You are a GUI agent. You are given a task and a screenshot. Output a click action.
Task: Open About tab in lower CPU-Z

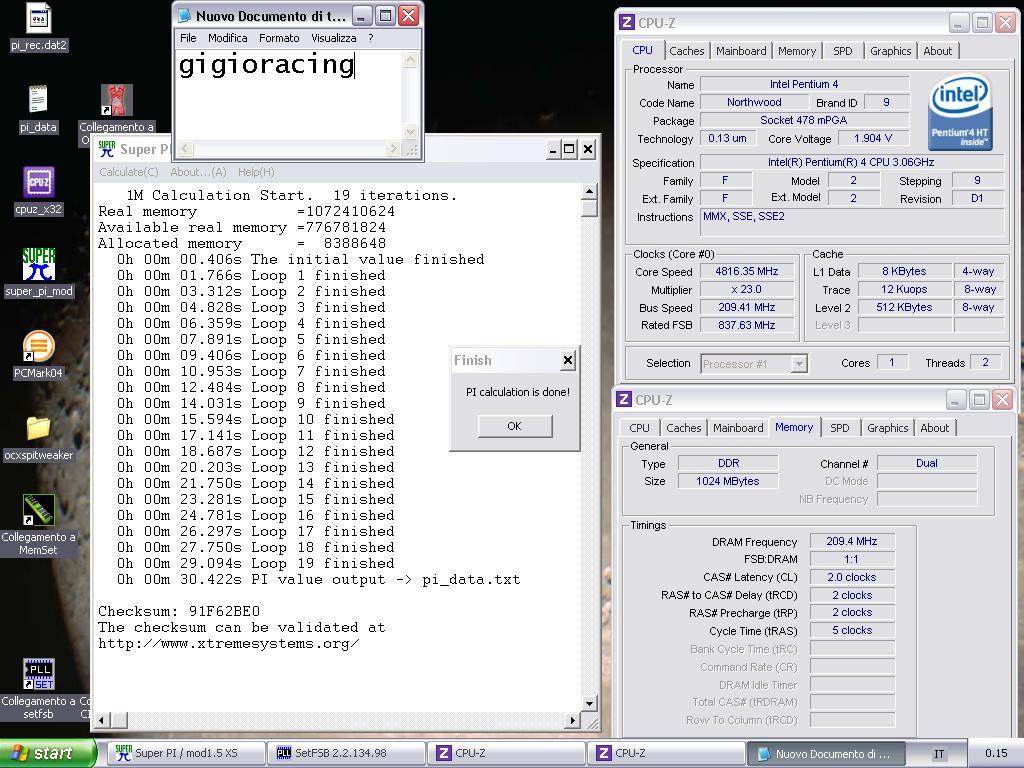(x=935, y=428)
